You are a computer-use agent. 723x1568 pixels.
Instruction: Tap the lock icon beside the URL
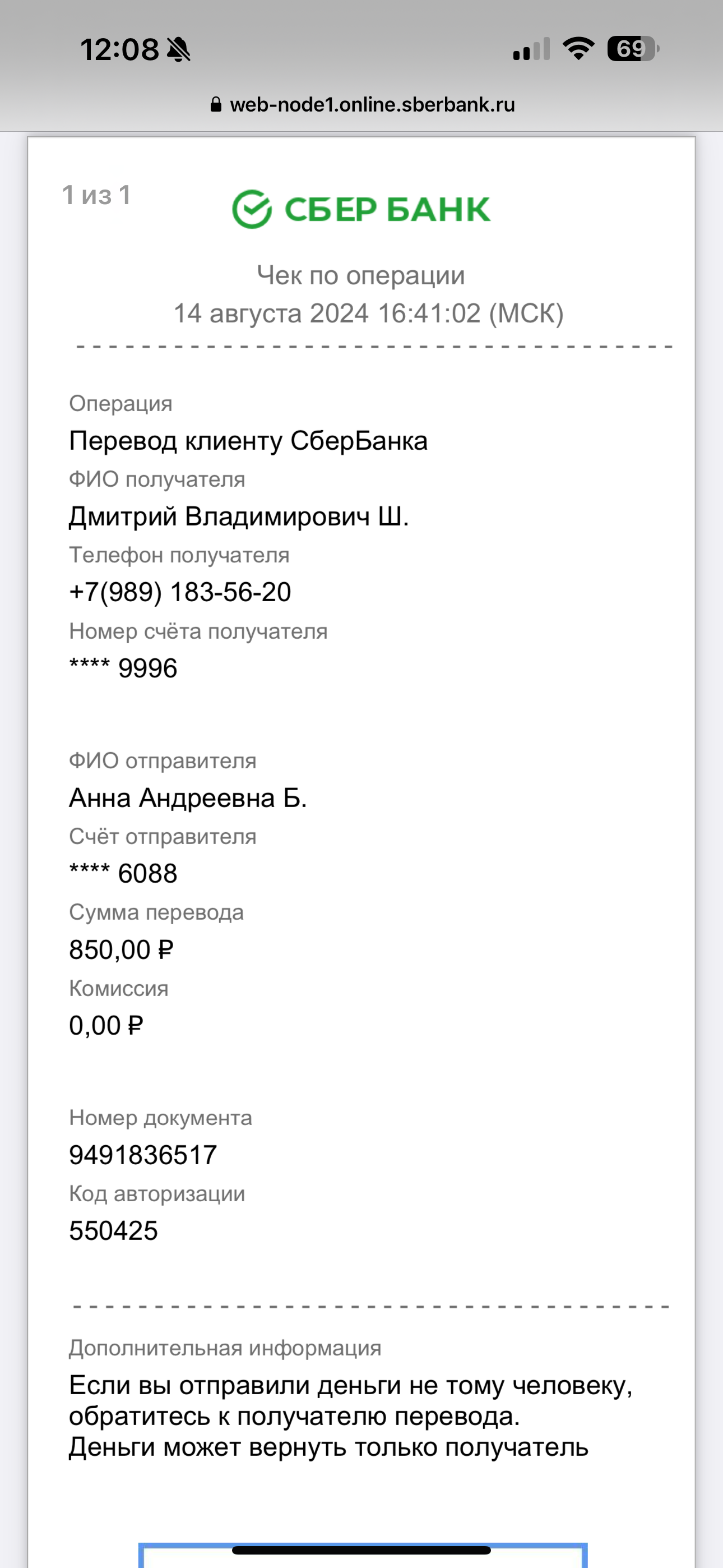point(215,105)
